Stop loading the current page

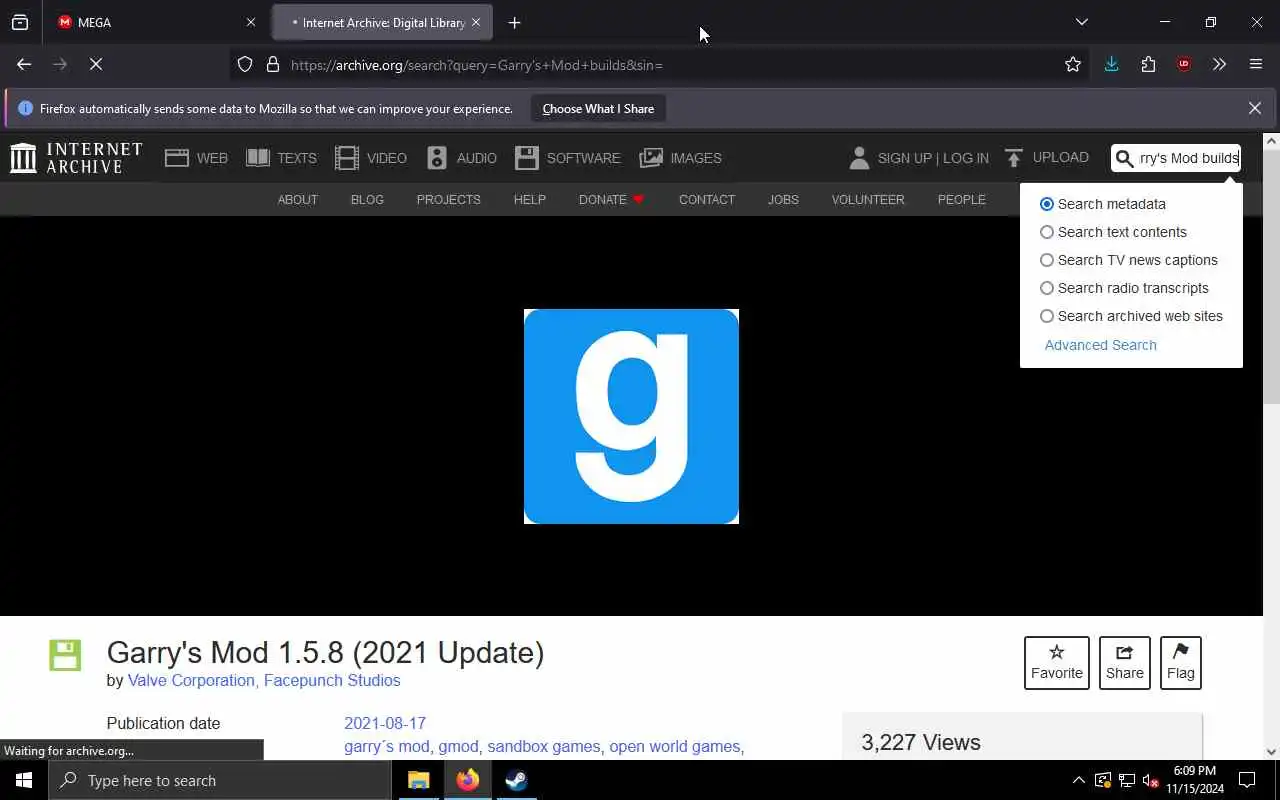tap(96, 64)
